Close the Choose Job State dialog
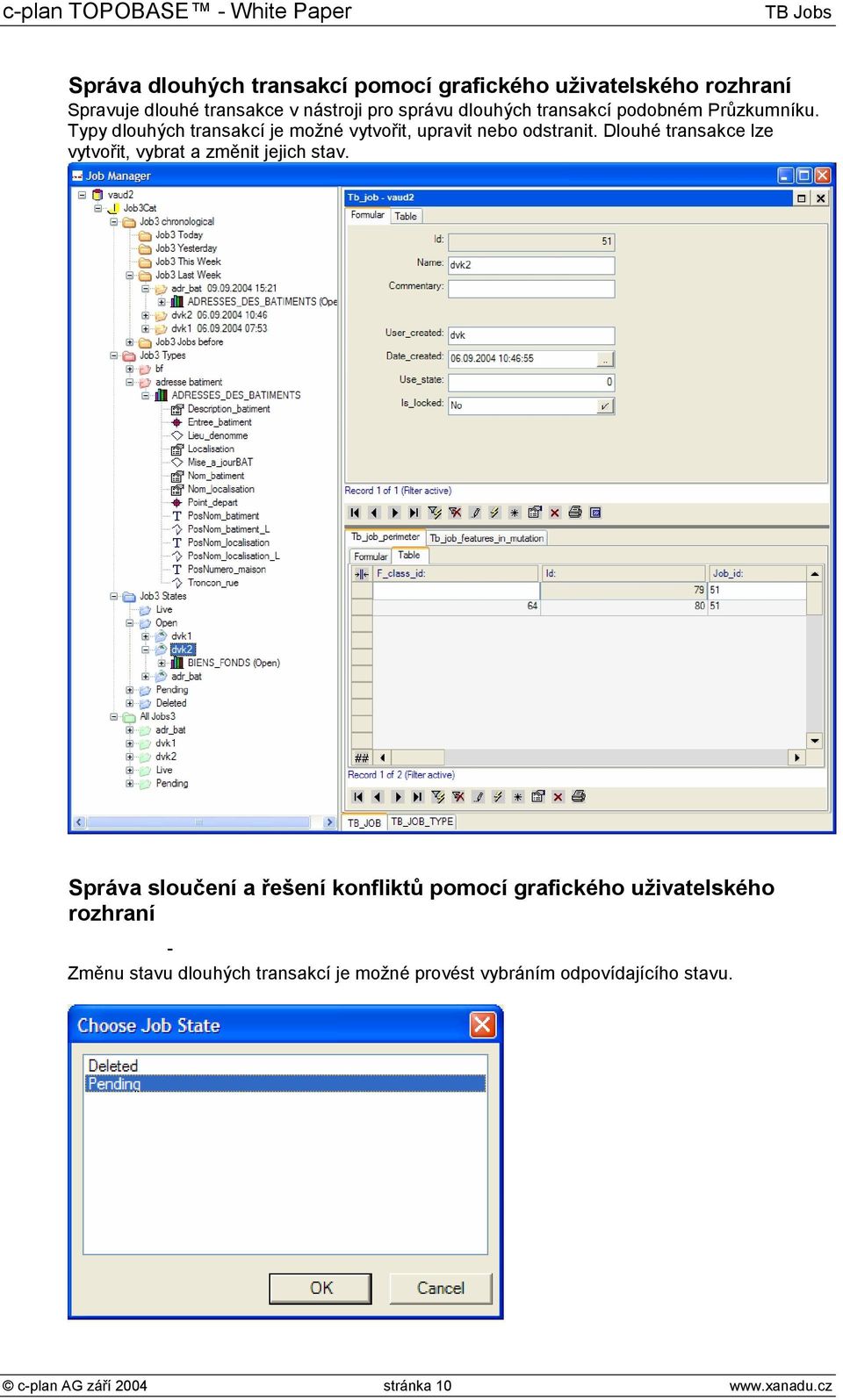This screenshot has height=1400, width=843. [x=483, y=1024]
